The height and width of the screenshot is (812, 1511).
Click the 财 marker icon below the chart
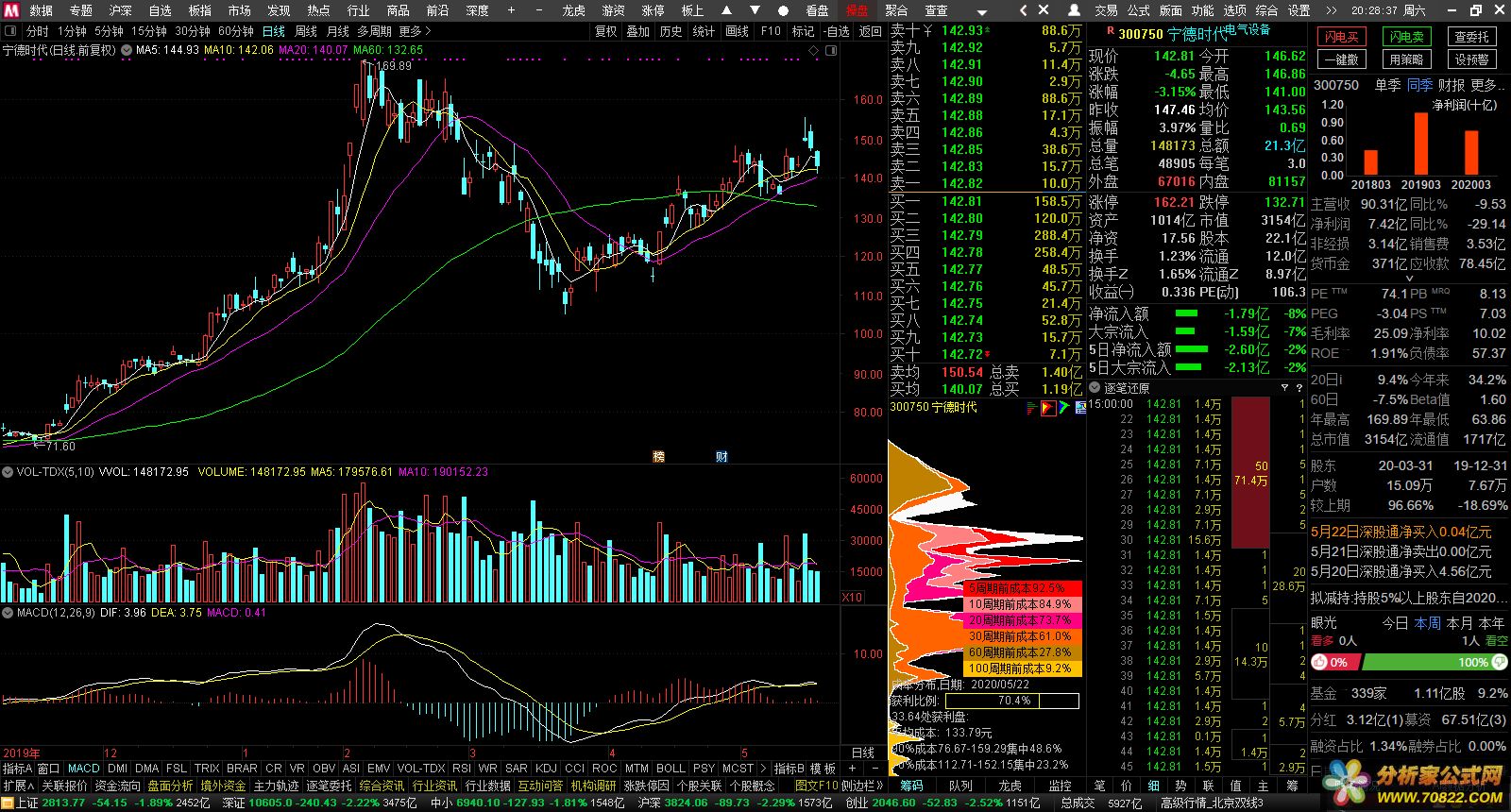click(722, 456)
